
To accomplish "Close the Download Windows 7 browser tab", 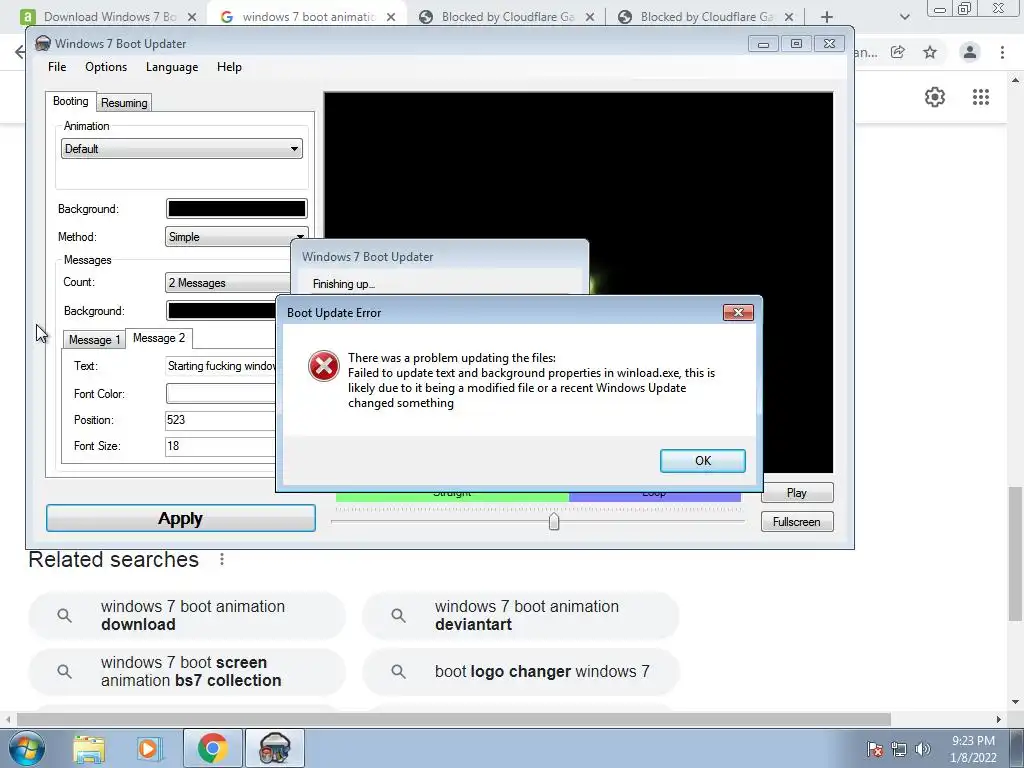I will point(192,17).
